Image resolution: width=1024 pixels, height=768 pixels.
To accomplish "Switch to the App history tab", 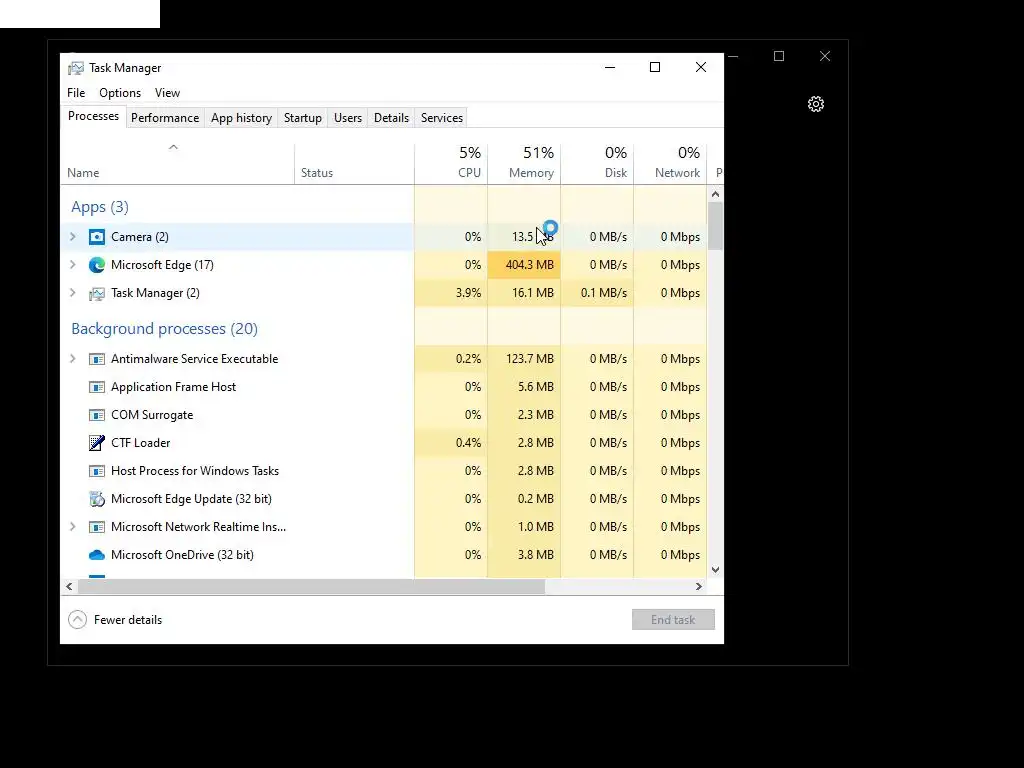I will tap(241, 118).
